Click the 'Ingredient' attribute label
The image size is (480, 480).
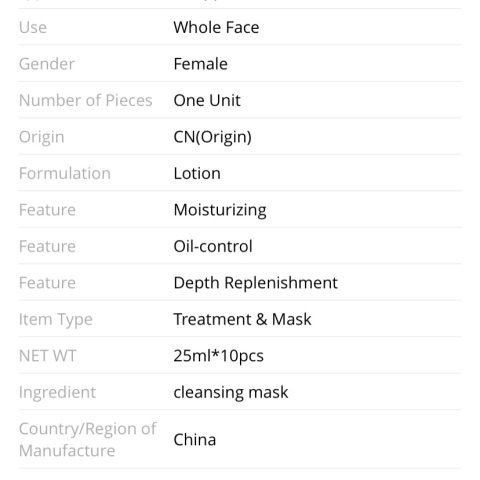click(57, 393)
